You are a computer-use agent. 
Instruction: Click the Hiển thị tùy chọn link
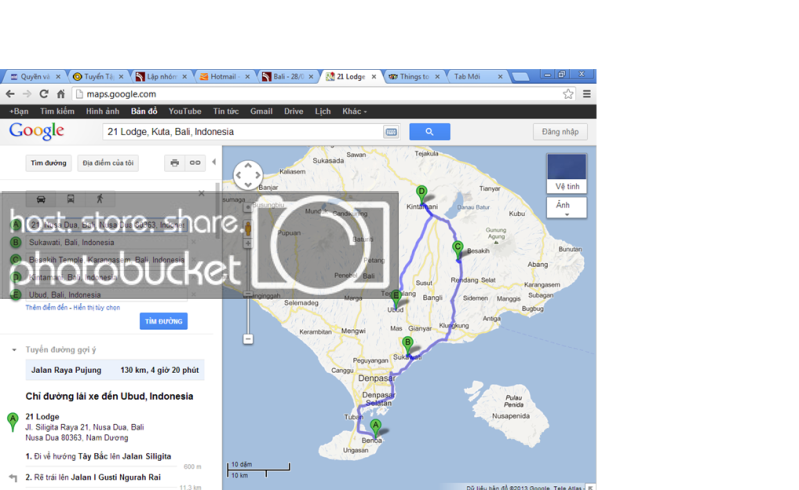[97, 308]
